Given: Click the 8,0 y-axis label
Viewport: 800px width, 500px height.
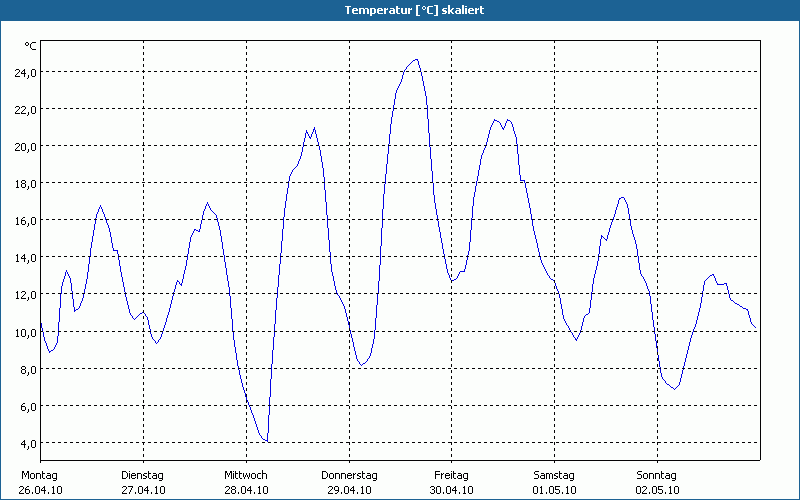Looking at the screenshot, I should pos(28,369).
